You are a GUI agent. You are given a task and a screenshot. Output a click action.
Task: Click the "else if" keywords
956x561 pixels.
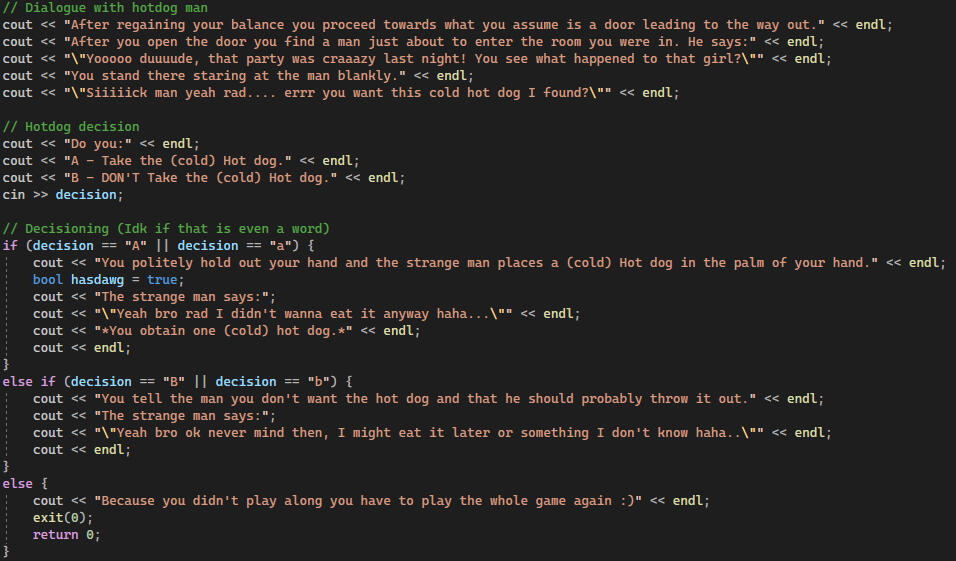32,381
